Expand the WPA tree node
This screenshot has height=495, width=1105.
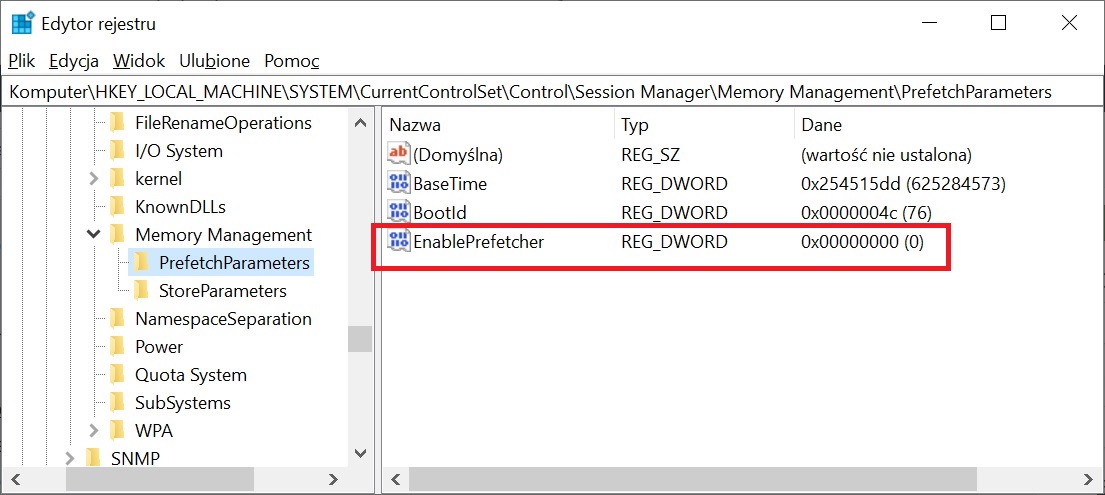(94, 430)
